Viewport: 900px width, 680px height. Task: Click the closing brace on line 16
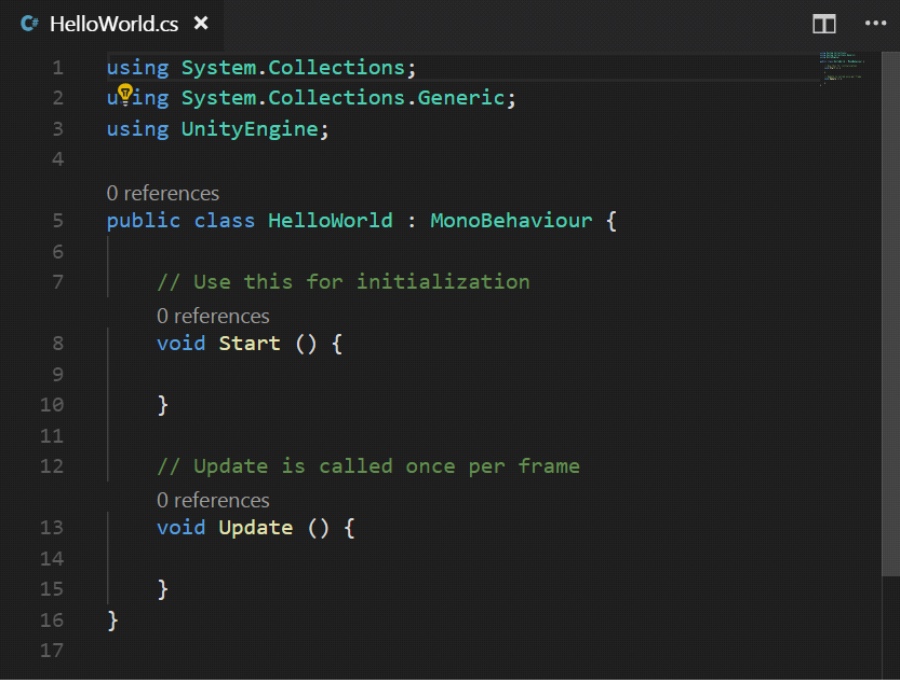coord(112,620)
